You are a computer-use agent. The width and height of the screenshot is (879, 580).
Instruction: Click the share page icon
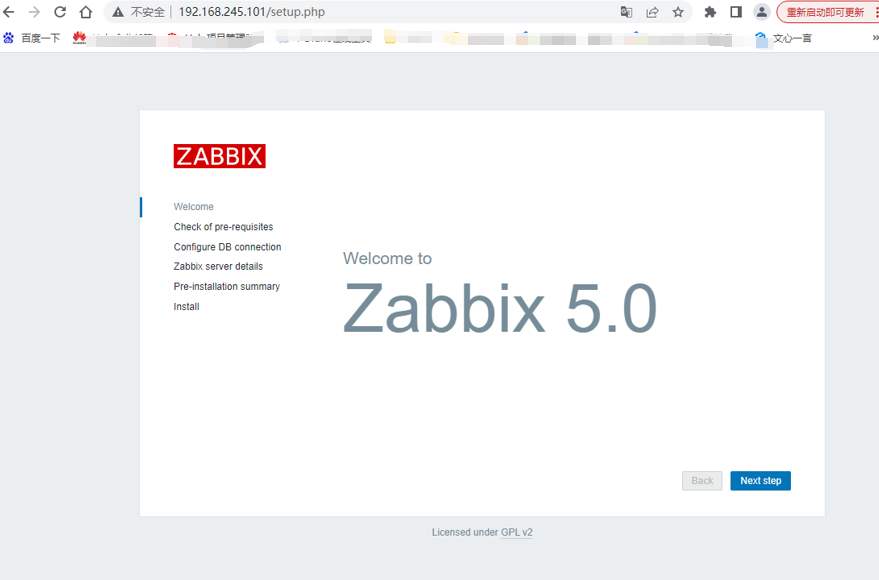pyautogui.click(x=652, y=12)
